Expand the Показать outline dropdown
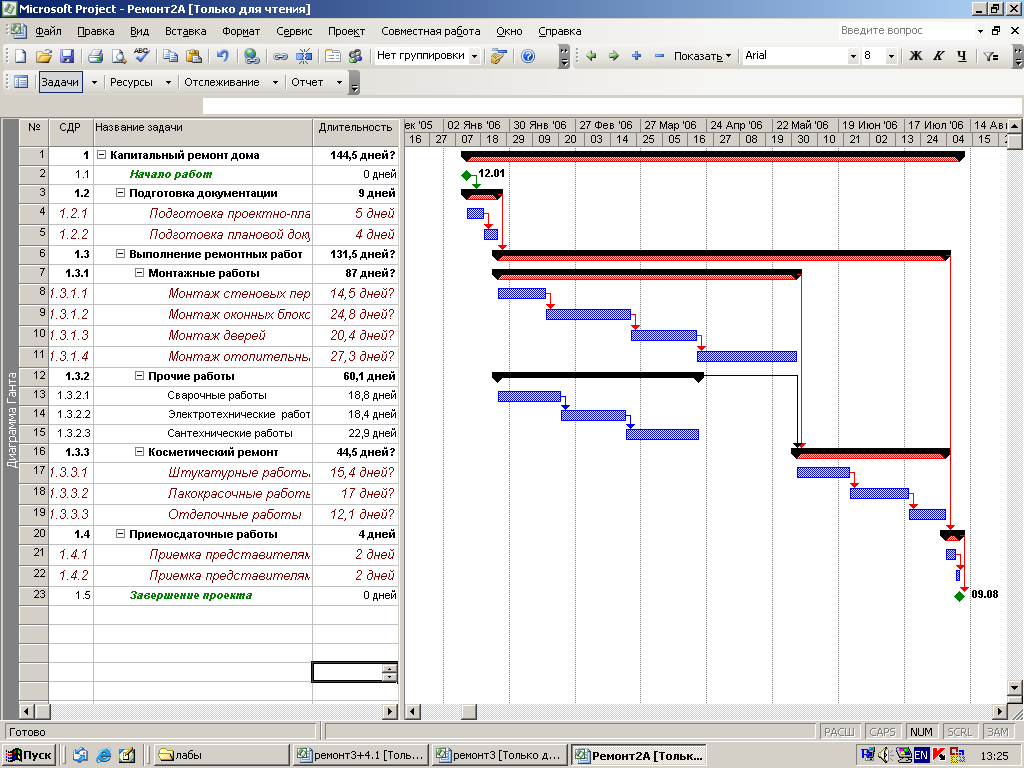 pyautogui.click(x=702, y=56)
